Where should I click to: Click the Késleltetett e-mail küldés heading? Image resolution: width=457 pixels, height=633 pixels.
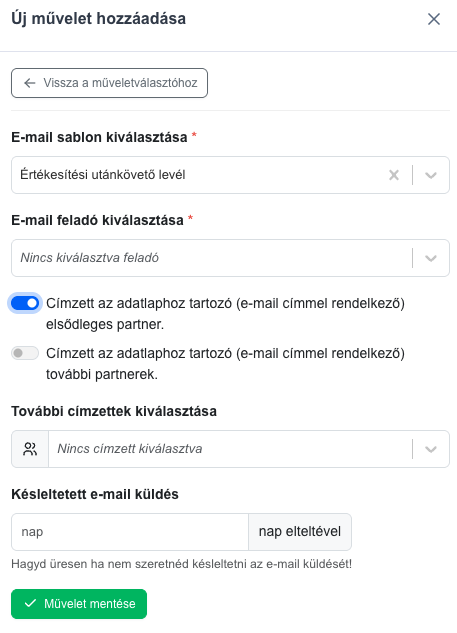(x=95, y=494)
